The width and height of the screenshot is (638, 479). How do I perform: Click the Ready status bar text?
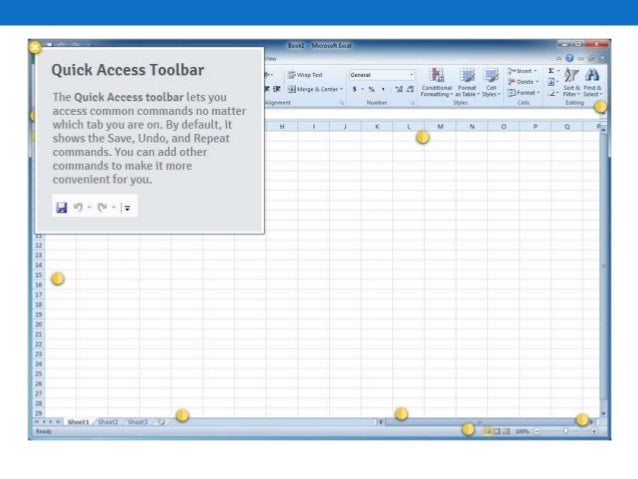coord(44,431)
